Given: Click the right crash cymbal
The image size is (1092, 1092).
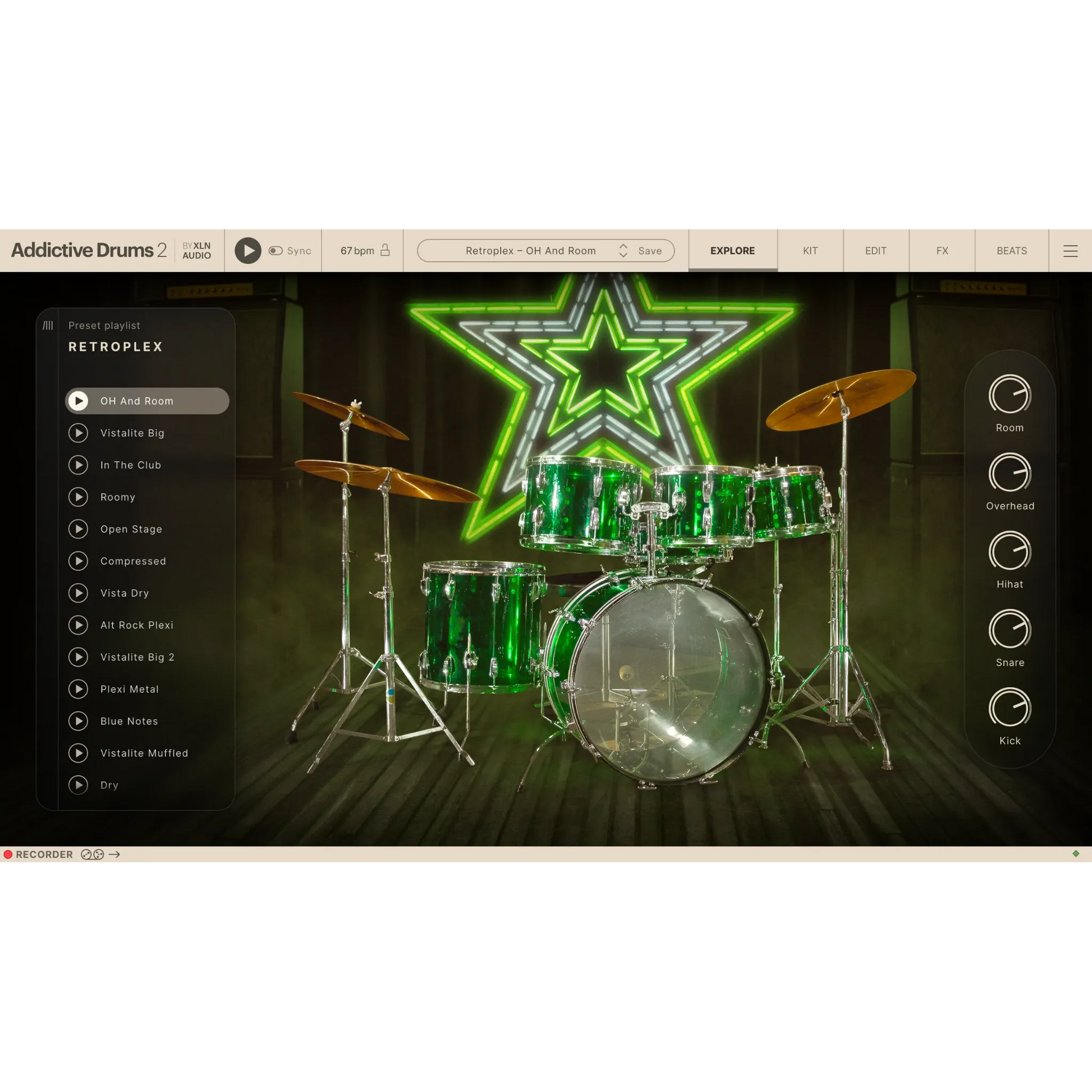Looking at the screenshot, I should (x=841, y=399).
